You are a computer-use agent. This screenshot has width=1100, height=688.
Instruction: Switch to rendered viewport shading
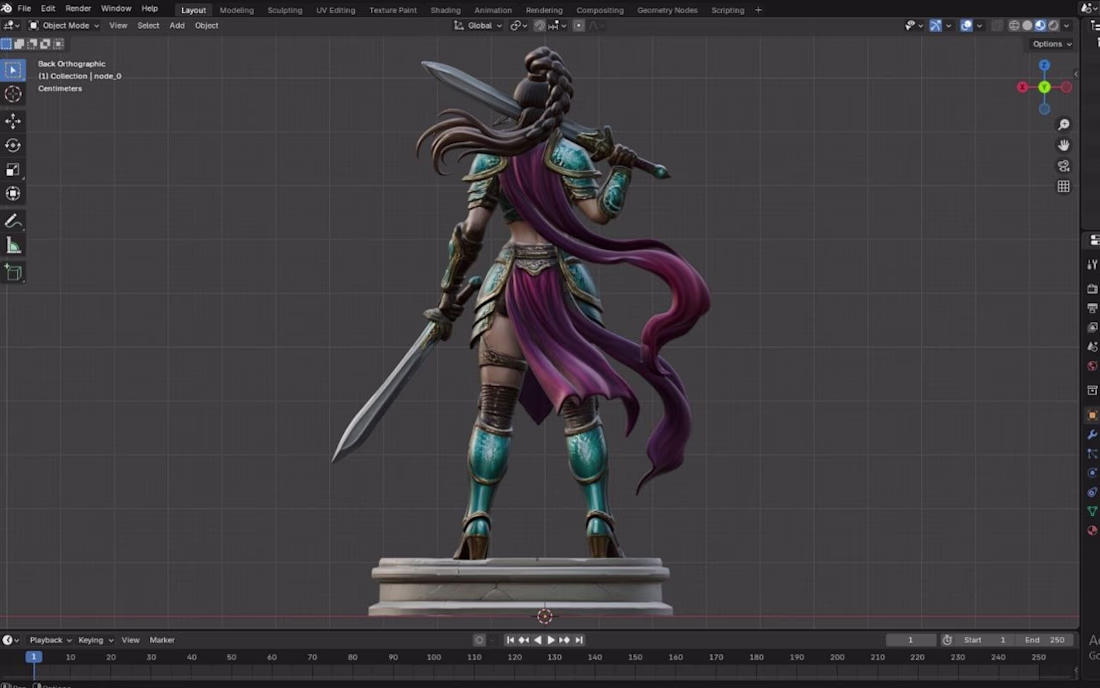pos(1054,25)
